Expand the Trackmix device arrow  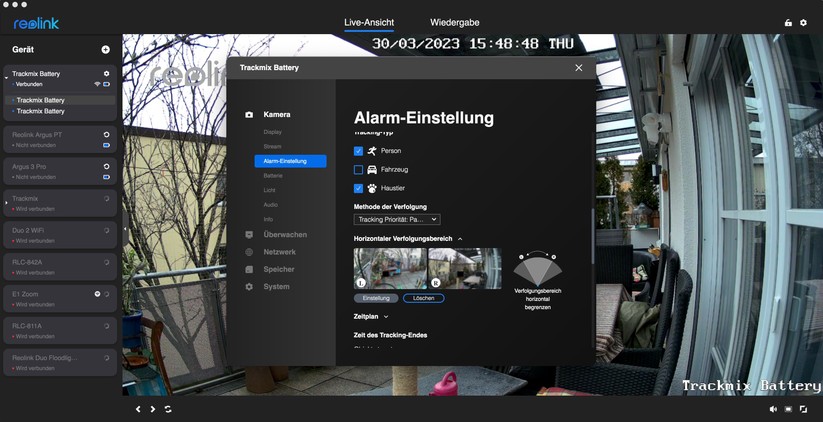click(6, 202)
